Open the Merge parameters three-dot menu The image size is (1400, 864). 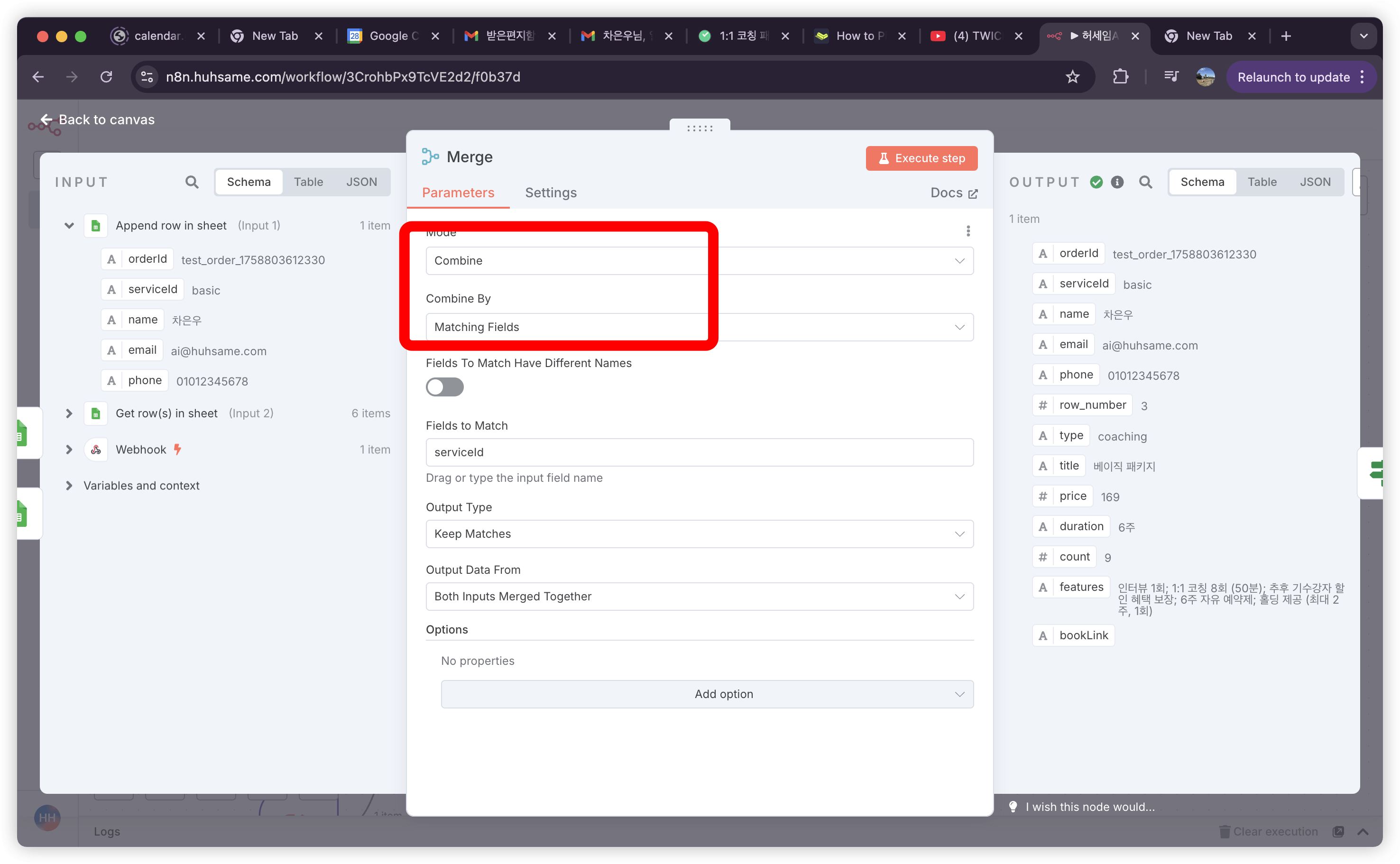[x=968, y=231]
